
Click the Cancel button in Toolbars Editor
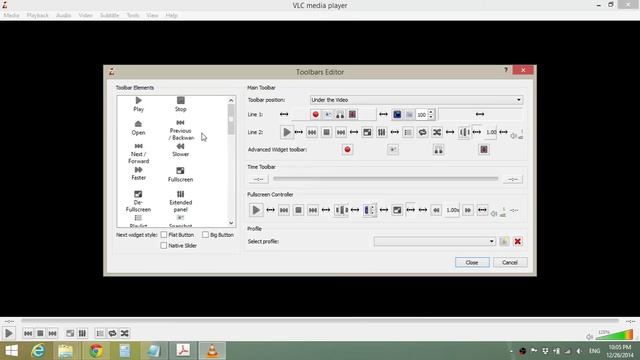click(x=510, y=262)
